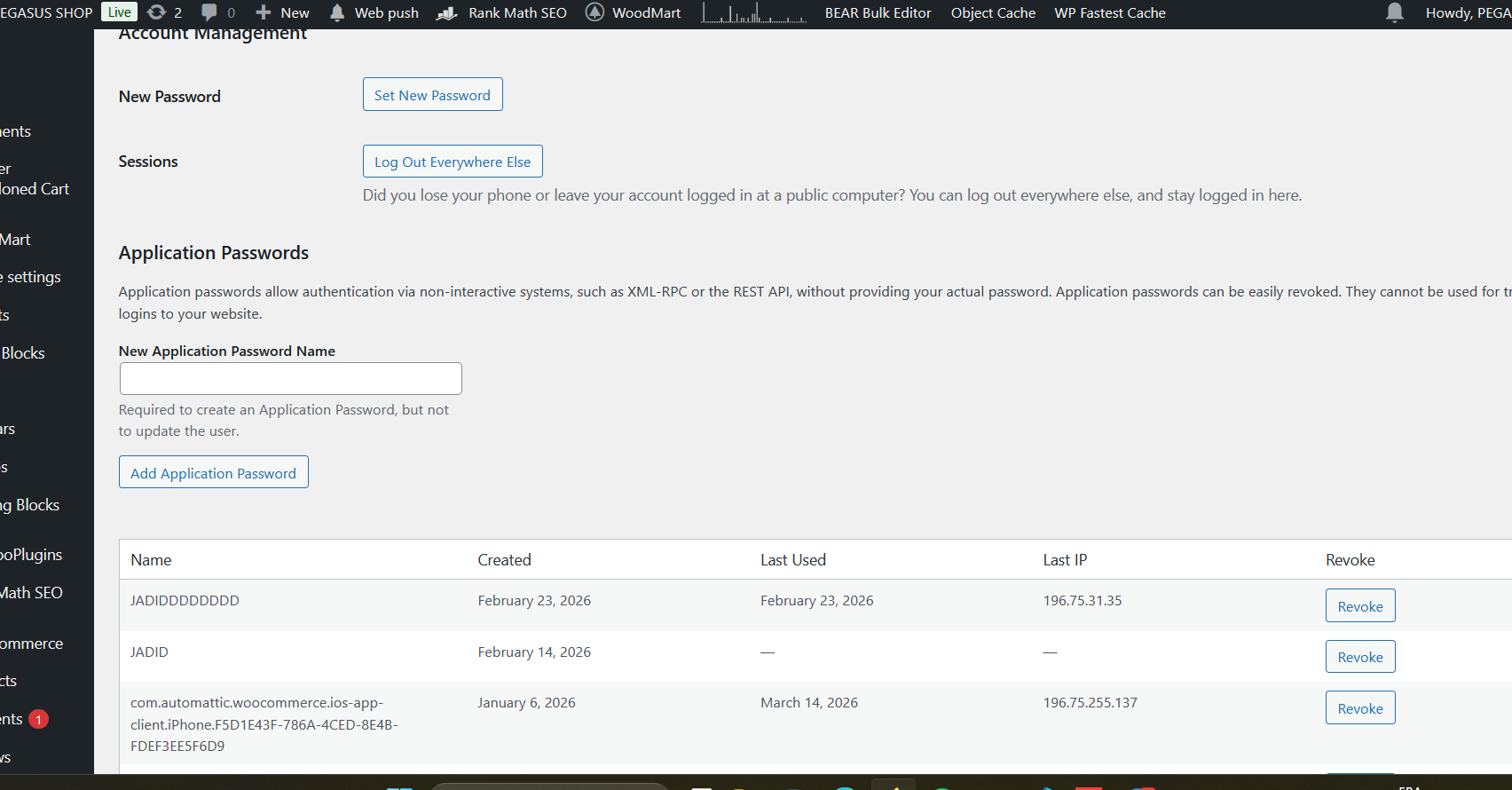Click the Set New Password button
The height and width of the screenshot is (790, 1512).
(433, 94)
